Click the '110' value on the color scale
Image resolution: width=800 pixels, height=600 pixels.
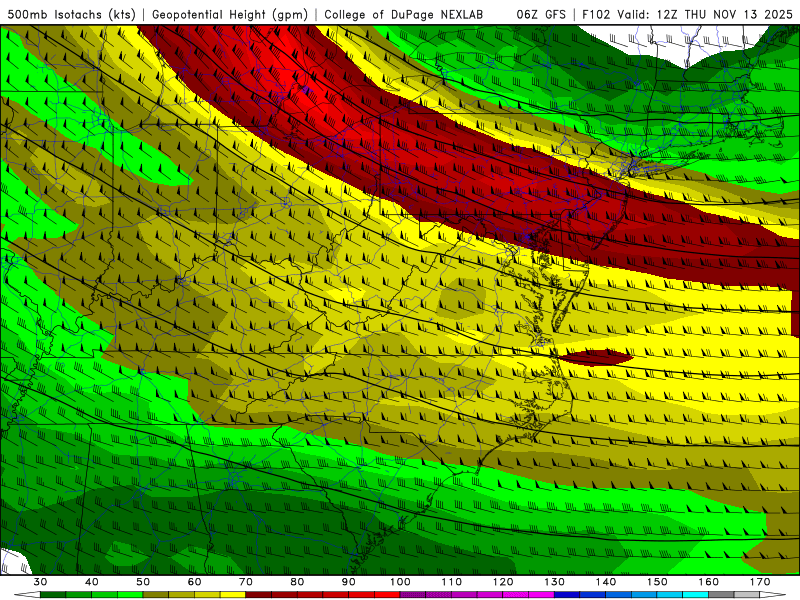pyautogui.click(x=452, y=582)
